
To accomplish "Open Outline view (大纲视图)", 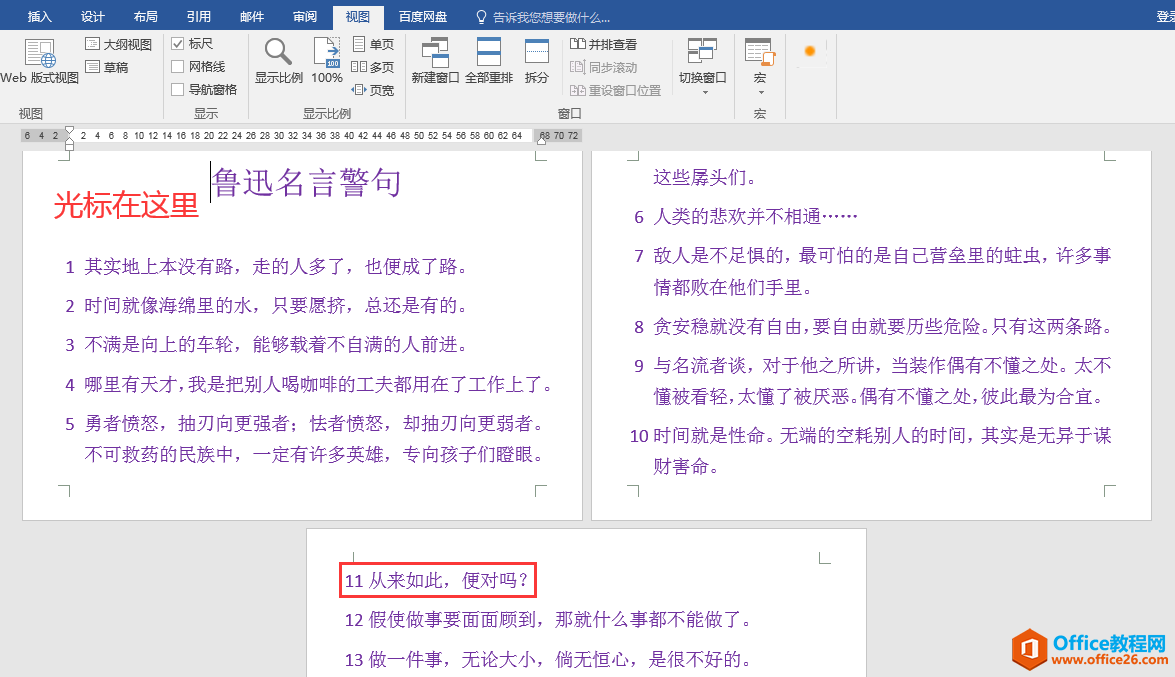I will click(118, 44).
